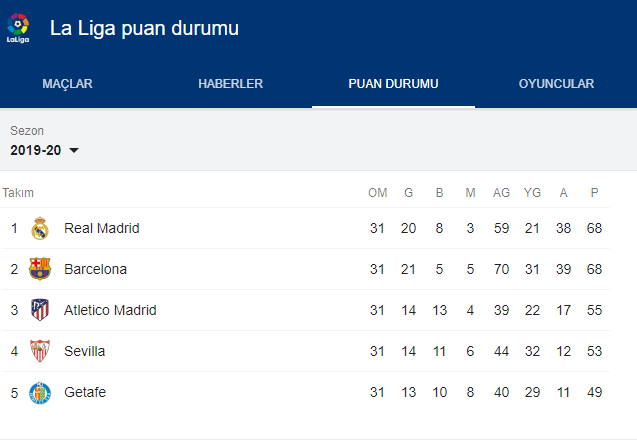Click the Atletico Madrid club crest
Viewport: 637px width, 442px height.
pos(40,310)
